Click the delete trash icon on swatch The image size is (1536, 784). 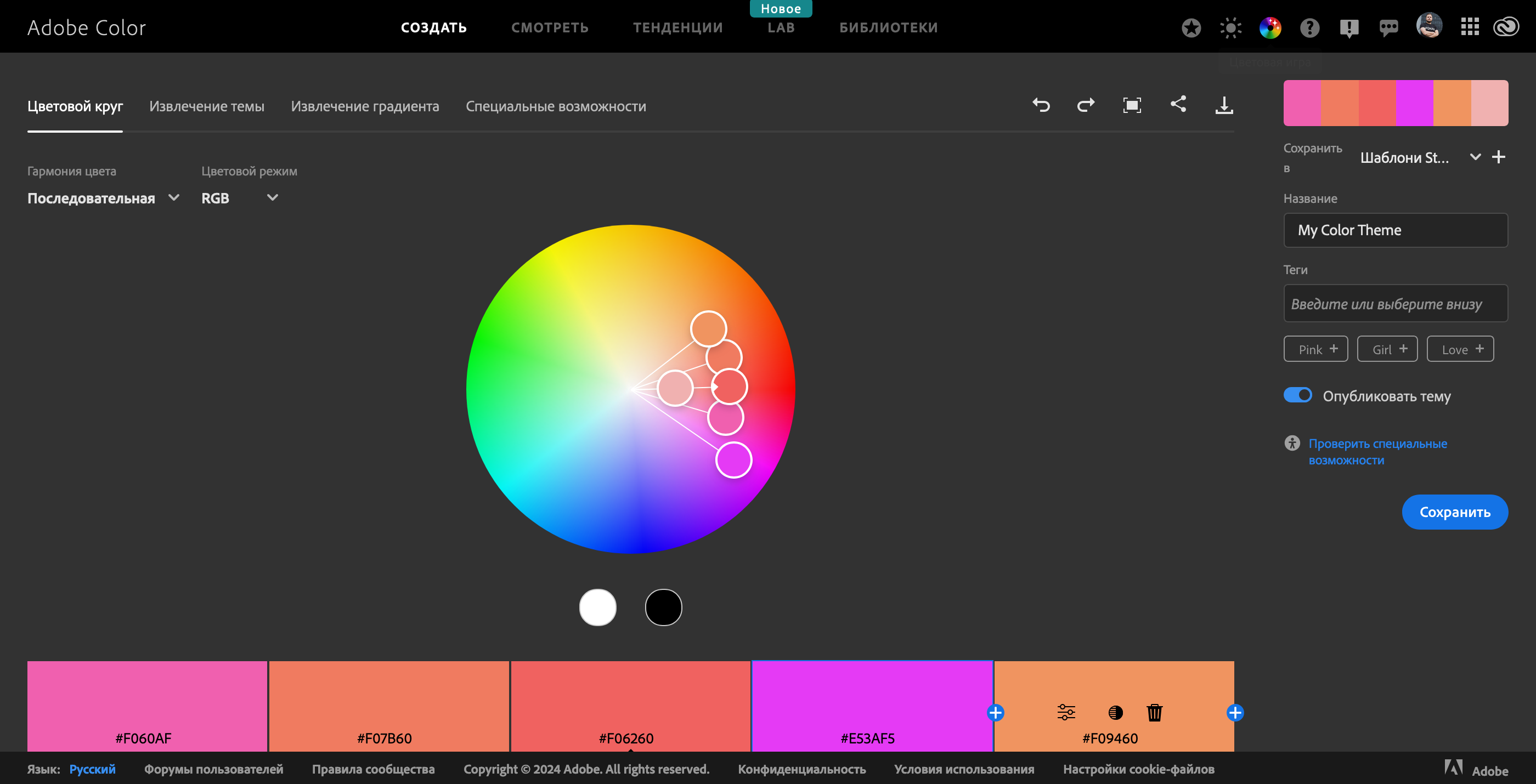click(x=1154, y=712)
